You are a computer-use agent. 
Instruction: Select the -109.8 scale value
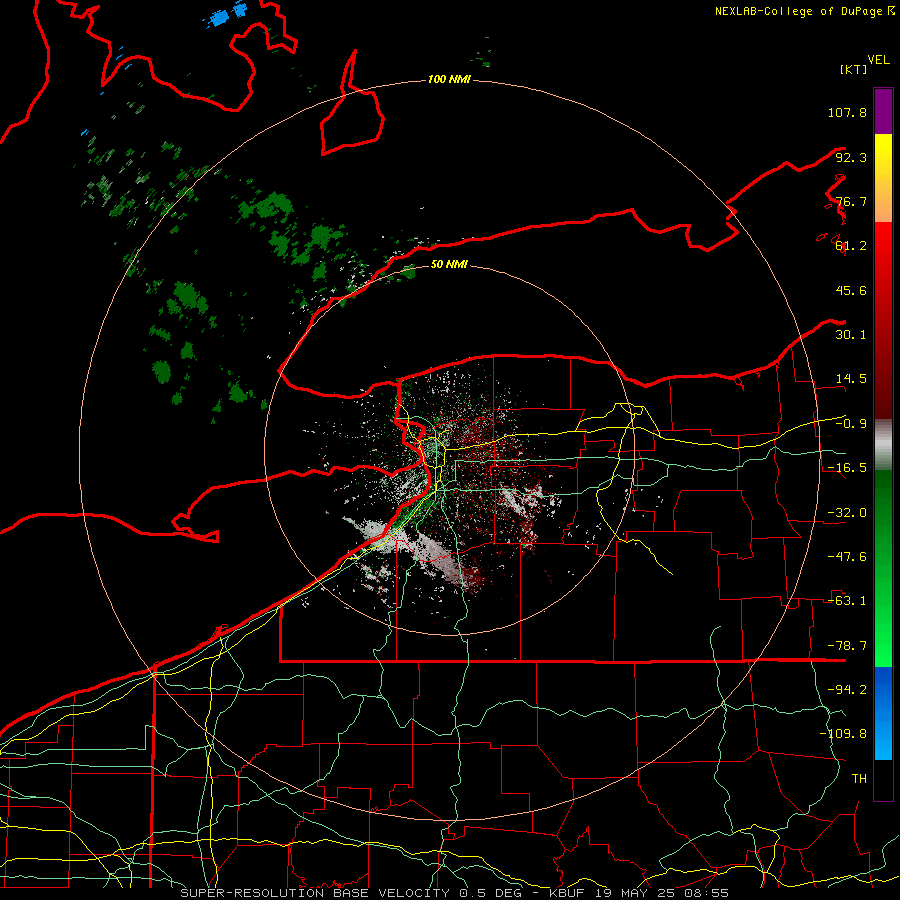[843, 734]
